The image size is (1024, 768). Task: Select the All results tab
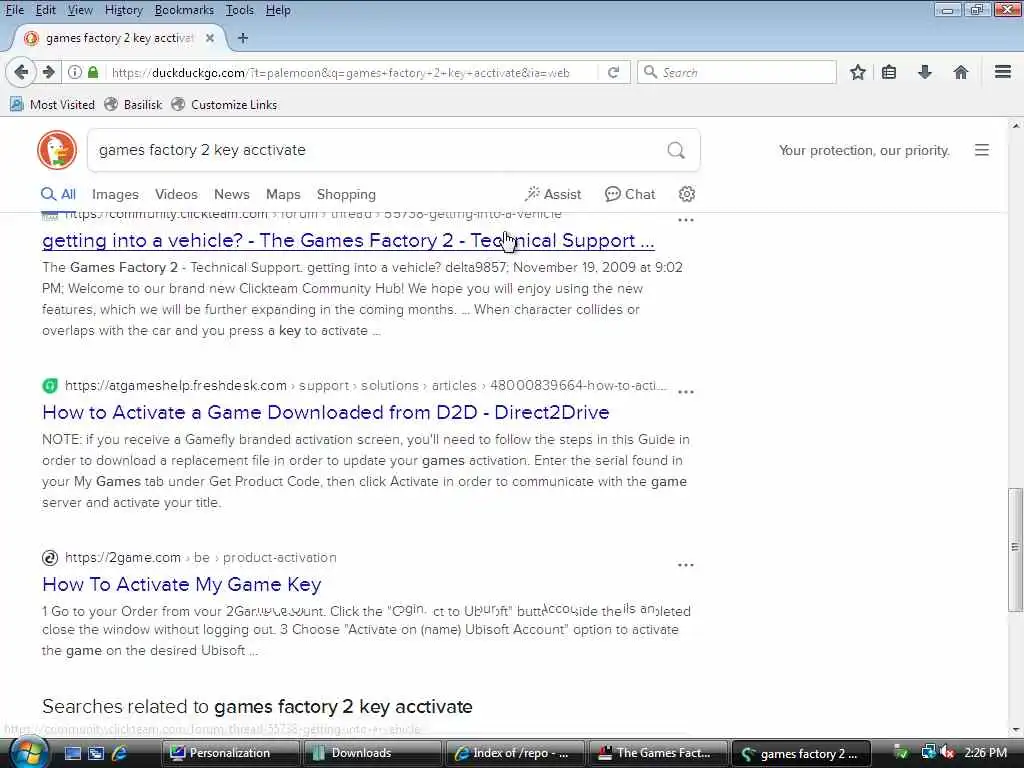(x=58, y=194)
